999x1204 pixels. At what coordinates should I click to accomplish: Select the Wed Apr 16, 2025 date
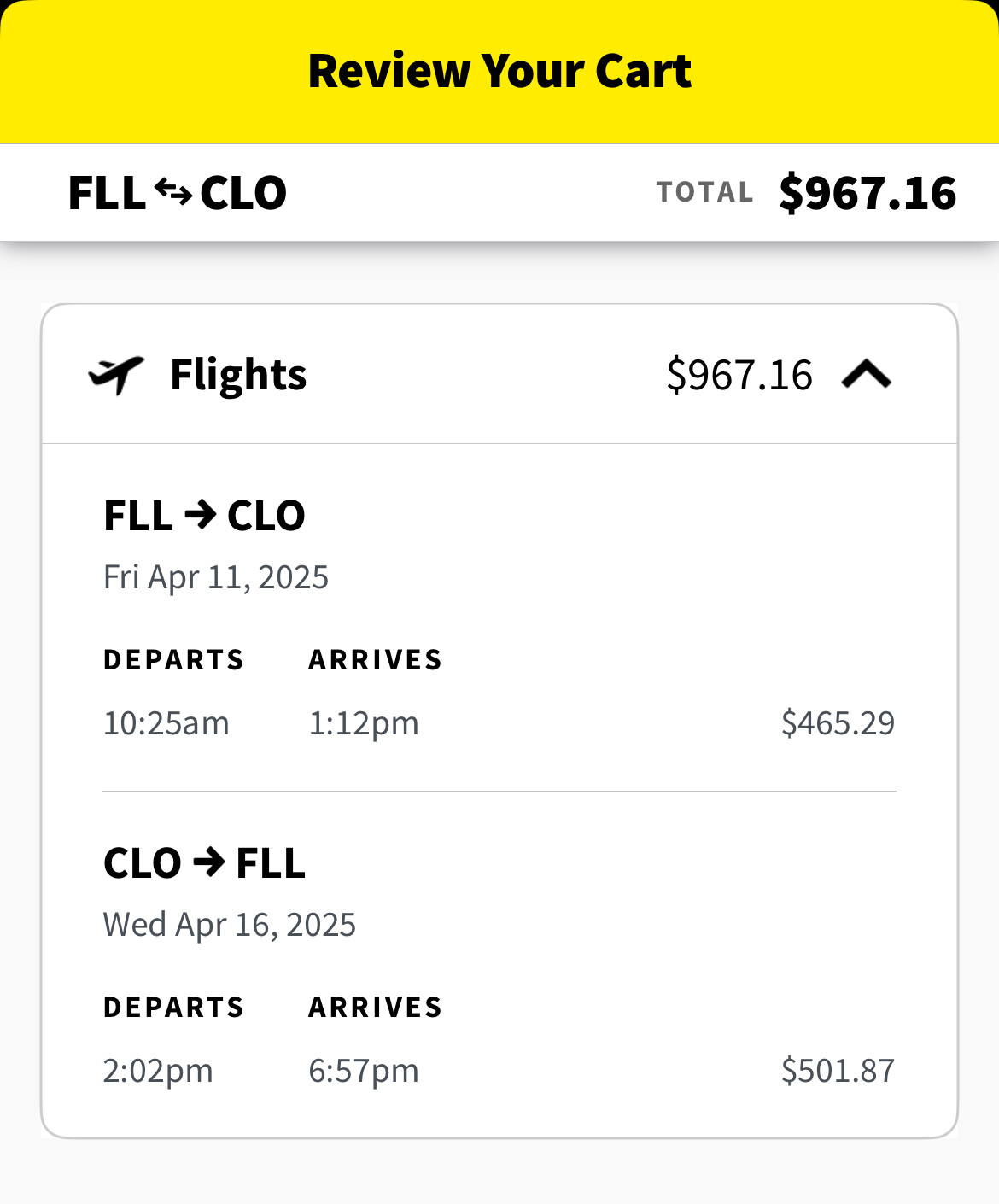230,925
